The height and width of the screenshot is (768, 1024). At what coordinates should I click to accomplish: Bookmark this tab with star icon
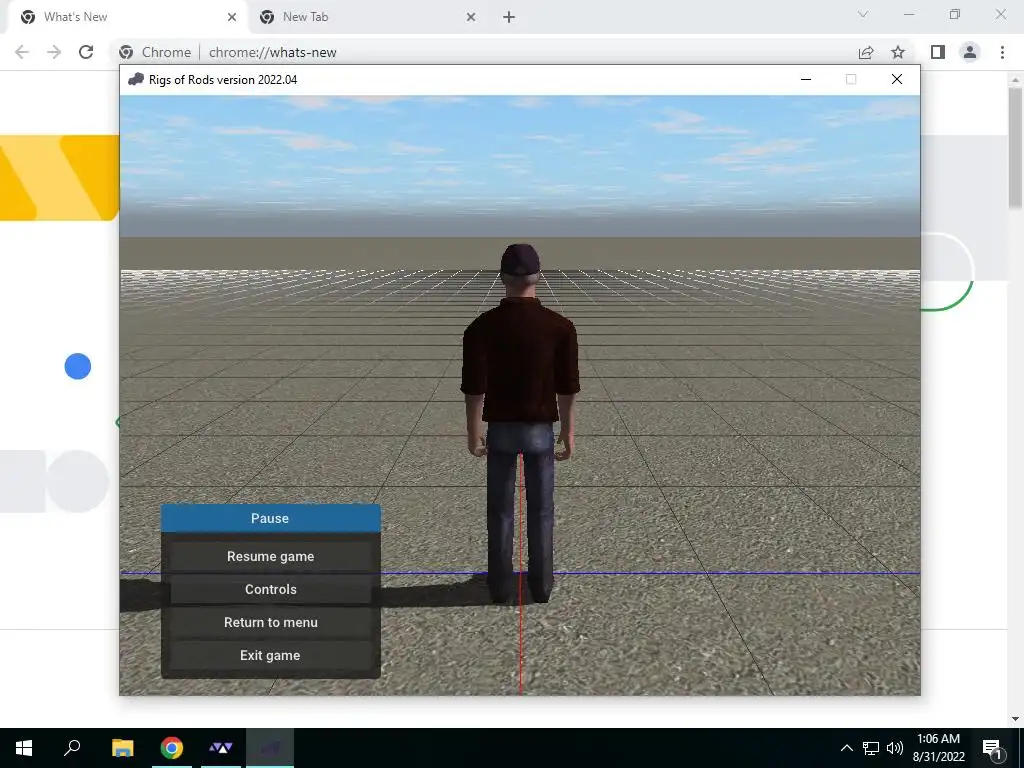(898, 52)
